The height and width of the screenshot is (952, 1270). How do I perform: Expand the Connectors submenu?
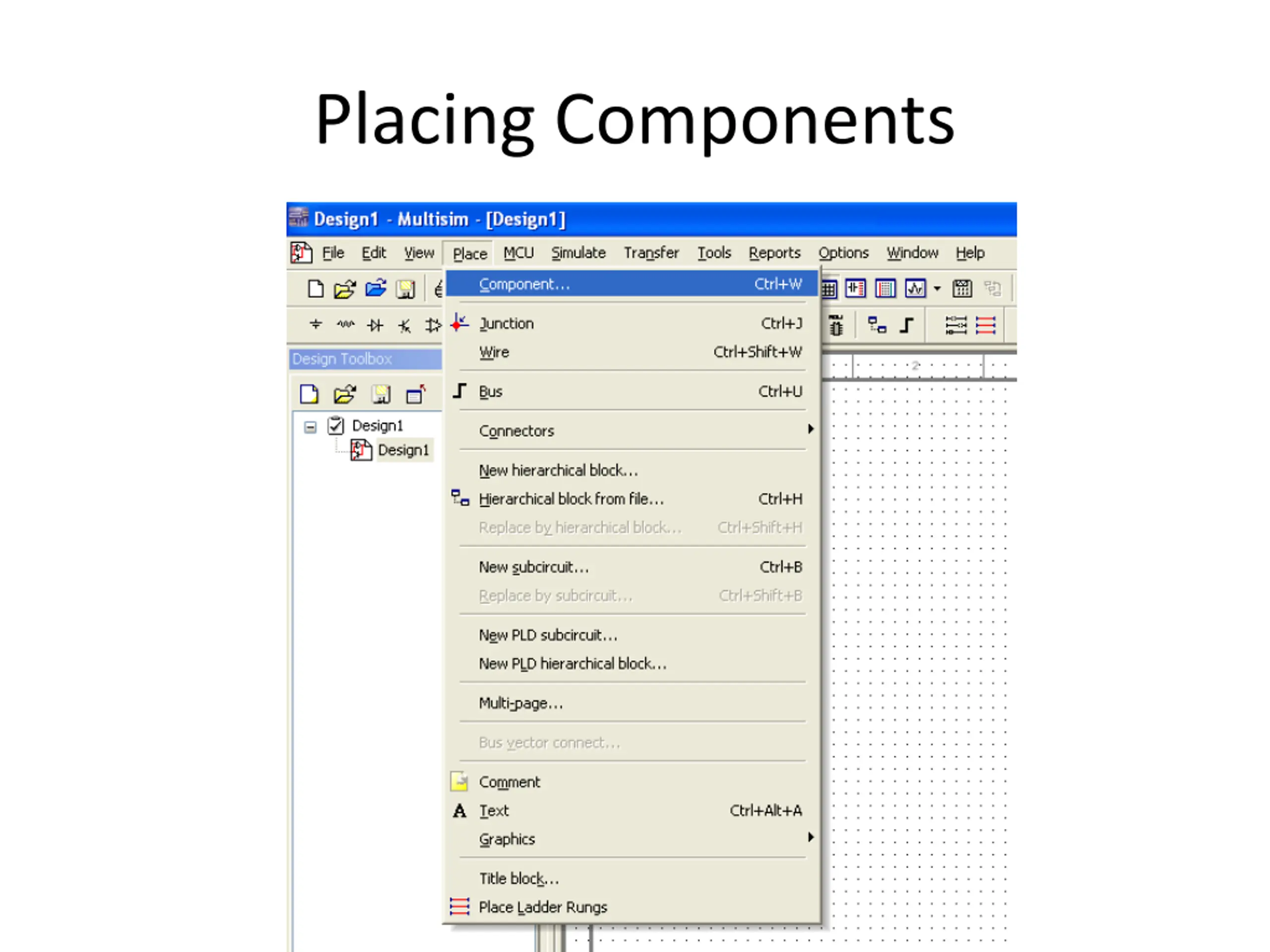click(x=632, y=431)
